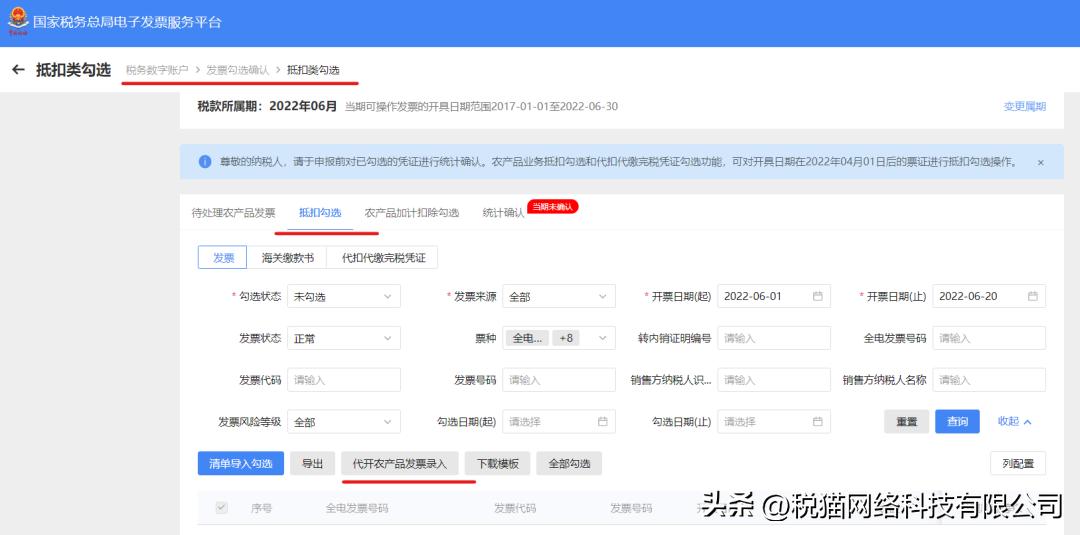This screenshot has width=1080, height=535.
Task: Click 国家税务总局电子发票服务平台 title
Action: point(127,21)
